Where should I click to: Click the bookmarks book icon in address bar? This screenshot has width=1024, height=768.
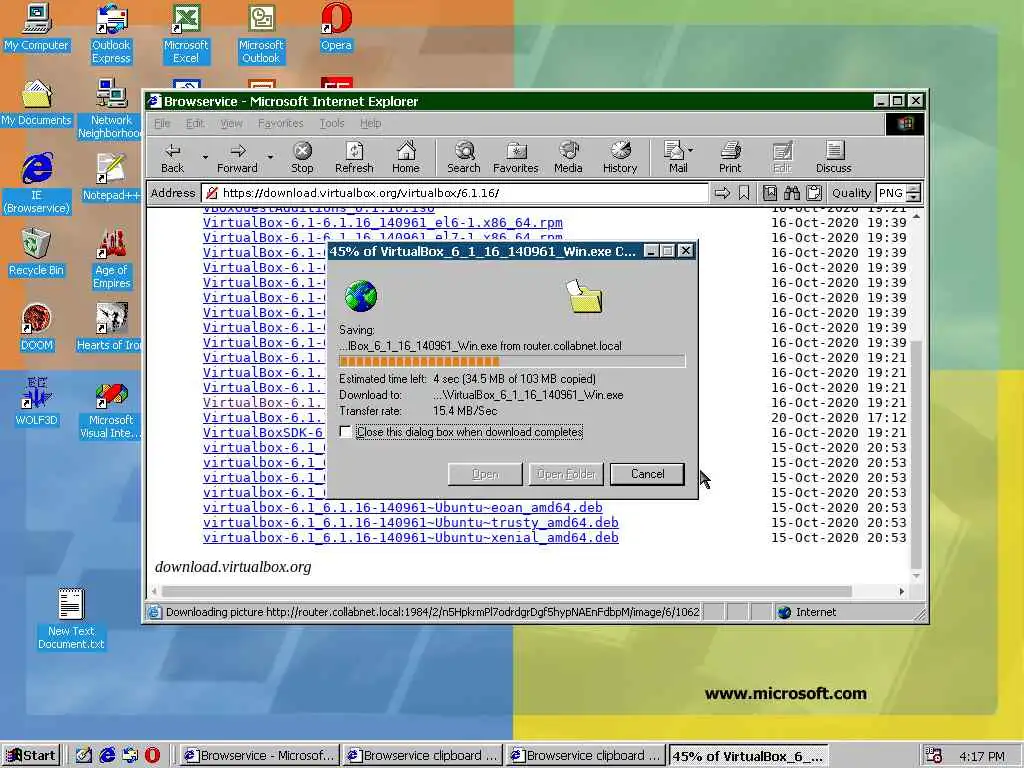click(x=770, y=193)
